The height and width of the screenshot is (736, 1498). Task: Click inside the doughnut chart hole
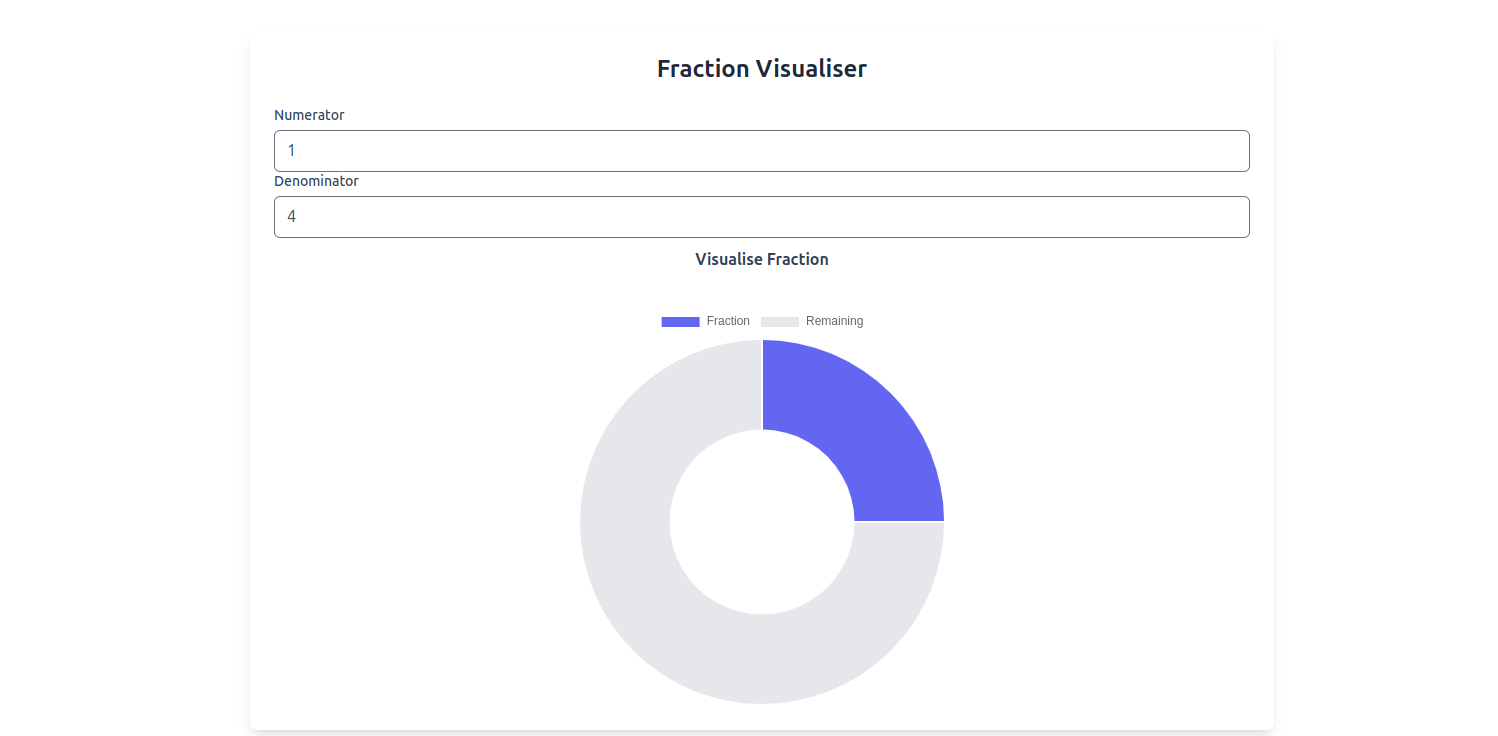(762, 522)
